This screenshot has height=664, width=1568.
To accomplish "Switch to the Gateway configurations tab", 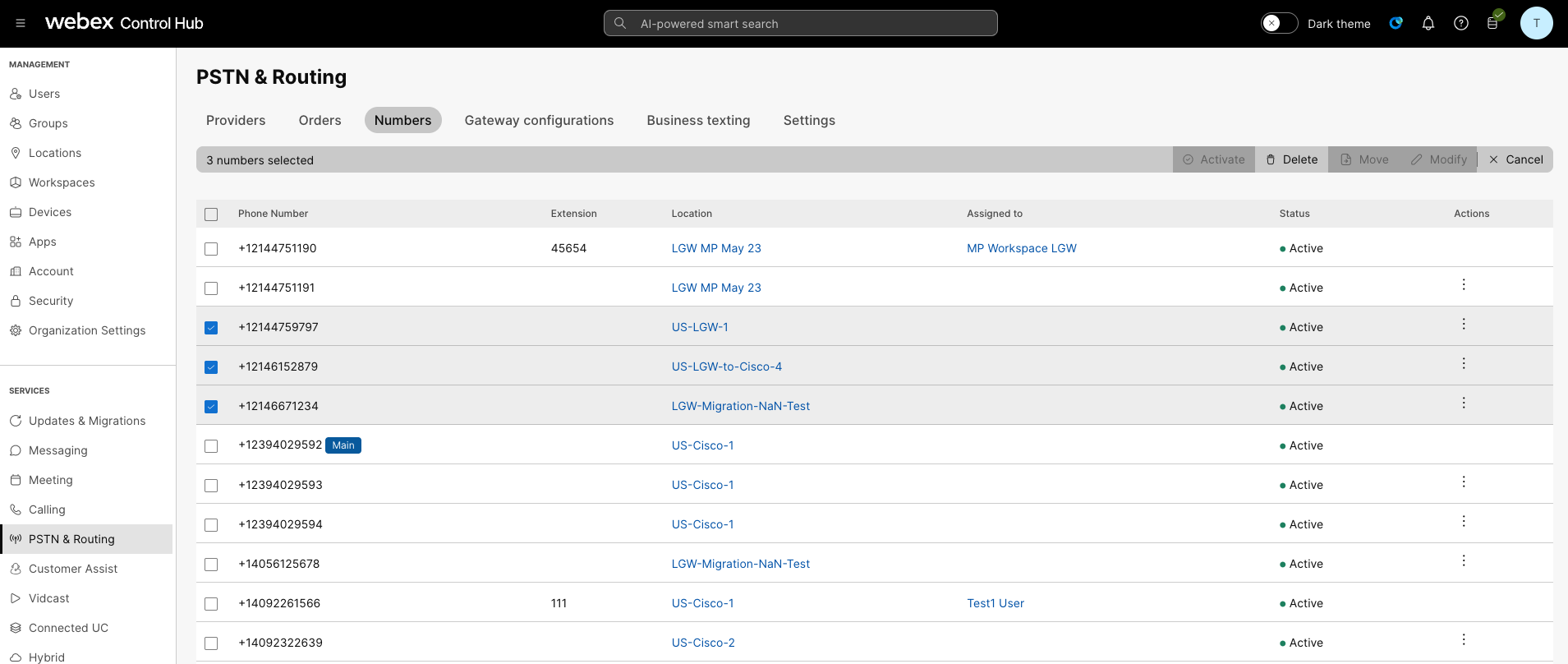I will pyautogui.click(x=539, y=120).
